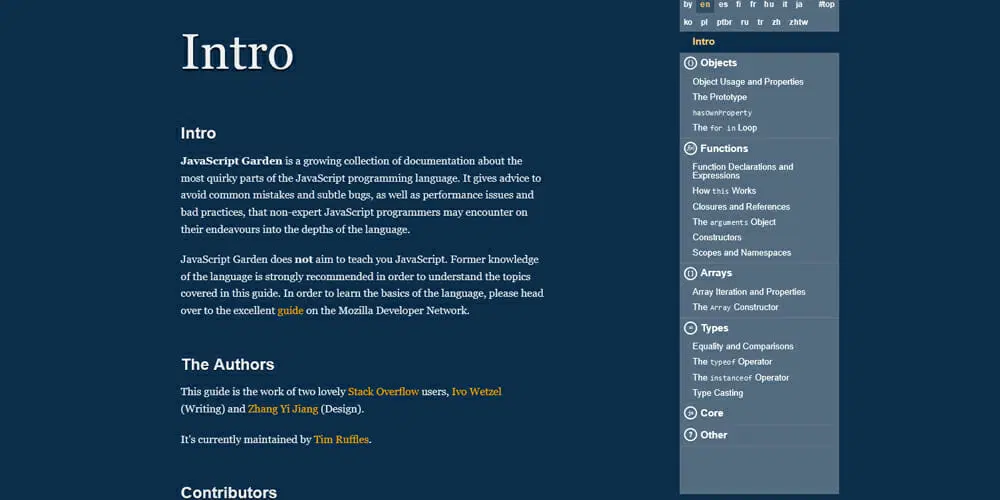1000x500 pixels.
Task: Expand the Other section heading
Action: point(714,435)
